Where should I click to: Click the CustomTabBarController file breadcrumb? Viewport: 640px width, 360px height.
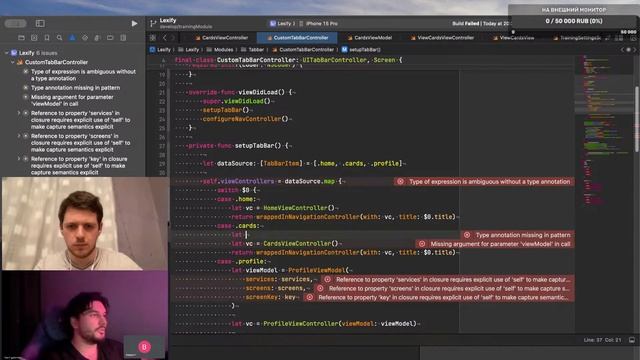pos(303,50)
